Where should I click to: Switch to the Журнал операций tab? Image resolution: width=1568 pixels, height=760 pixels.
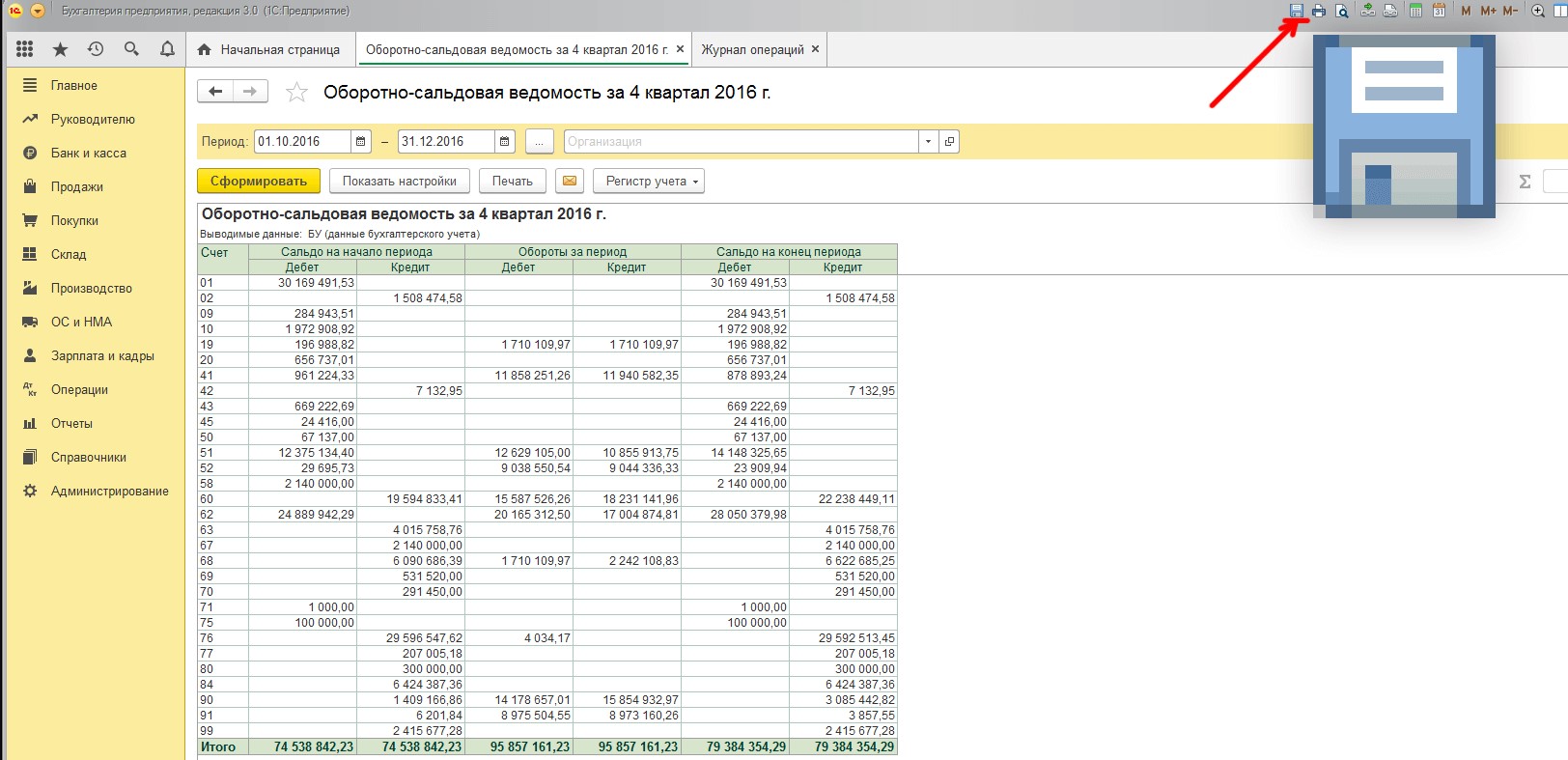click(752, 49)
